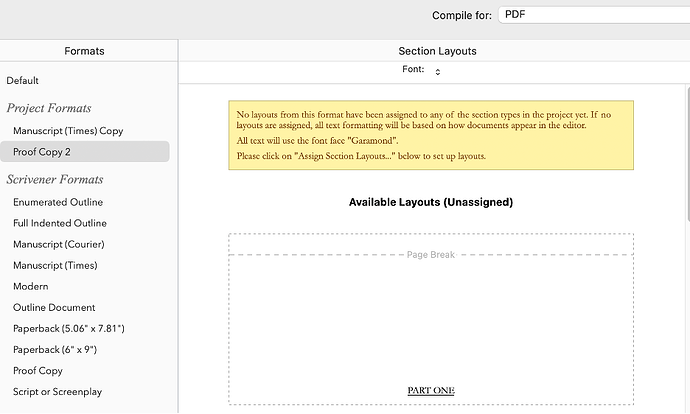This screenshot has height=414, width=690.
Task: Choose Paperback (5.06" x 7.81") format
Action: tap(69, 328)
